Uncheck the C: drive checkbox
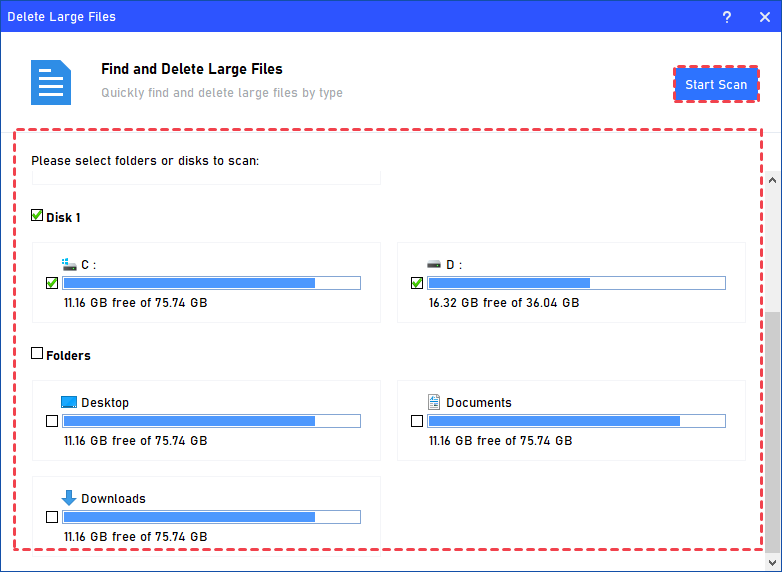The height and width of the screenshot is (572, 782). coord(52,283)
